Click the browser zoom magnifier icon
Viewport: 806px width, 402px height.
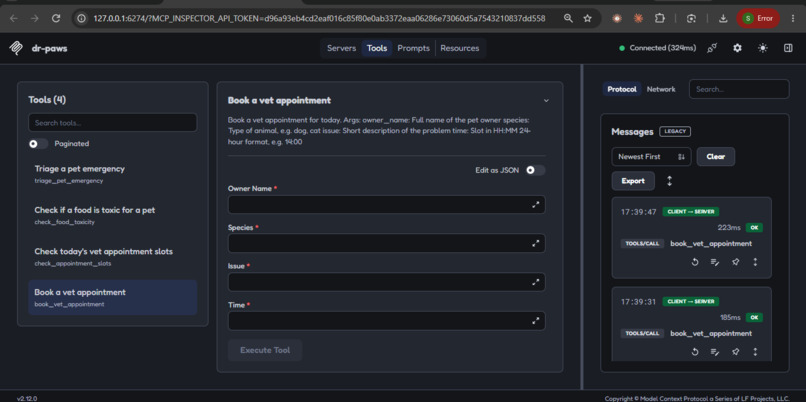click(568, 19)
